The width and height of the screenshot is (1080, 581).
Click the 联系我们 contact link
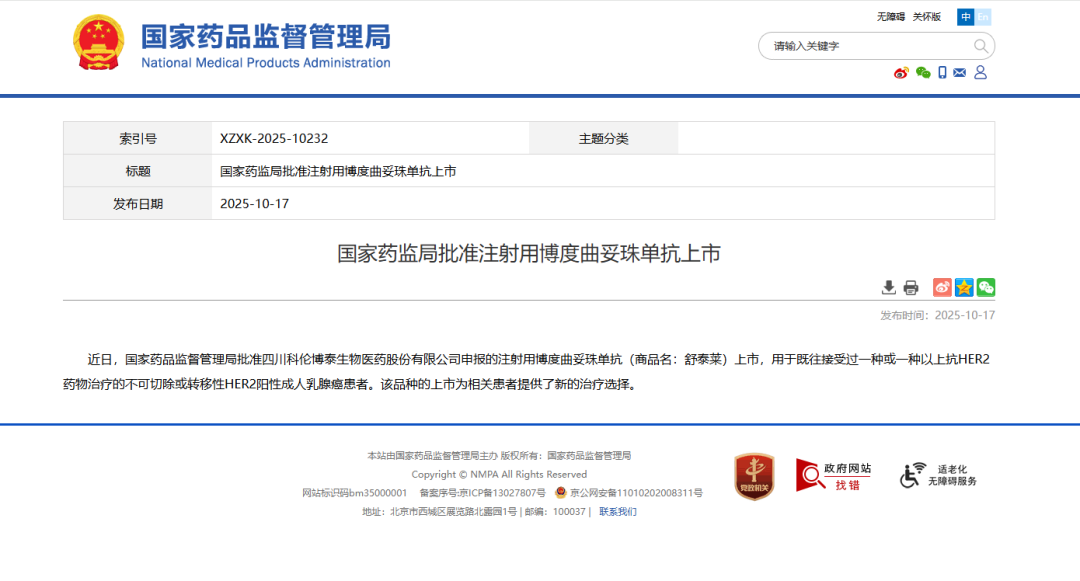click(617, 512)
